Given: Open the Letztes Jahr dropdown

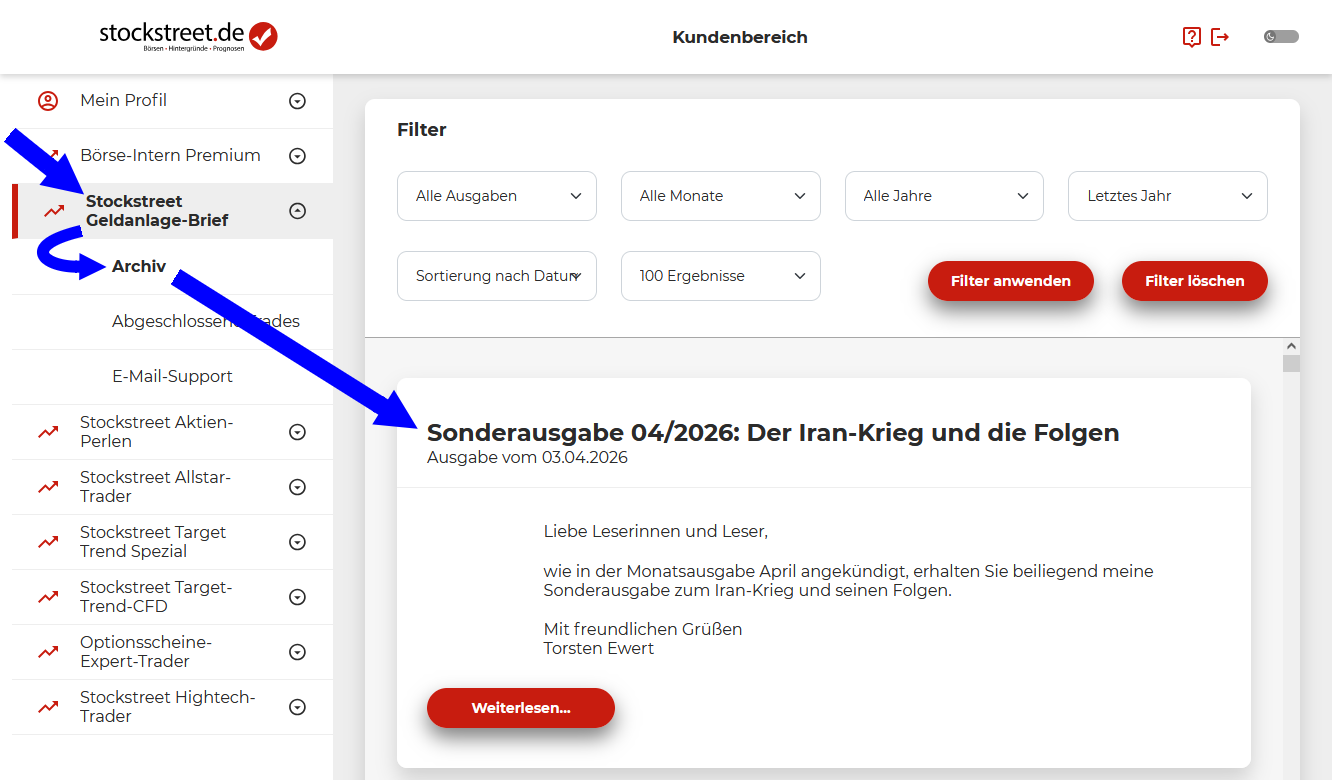Looking at the screenshot, I should tap(1167, 196).
